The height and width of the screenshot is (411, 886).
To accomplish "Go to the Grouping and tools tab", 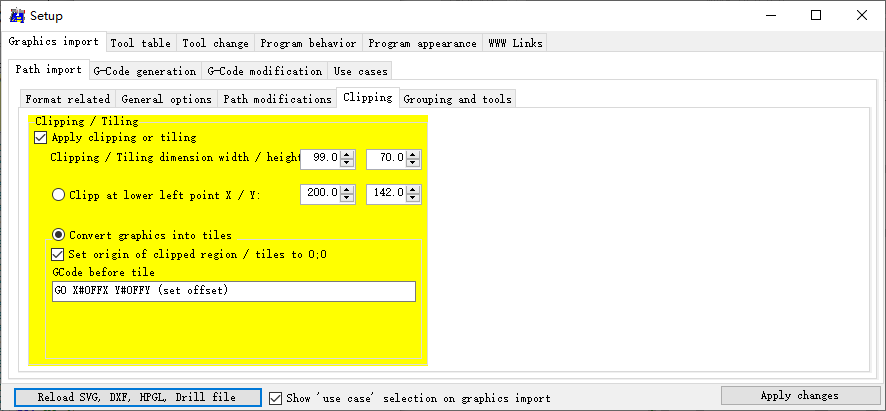I will click(457, 99).
